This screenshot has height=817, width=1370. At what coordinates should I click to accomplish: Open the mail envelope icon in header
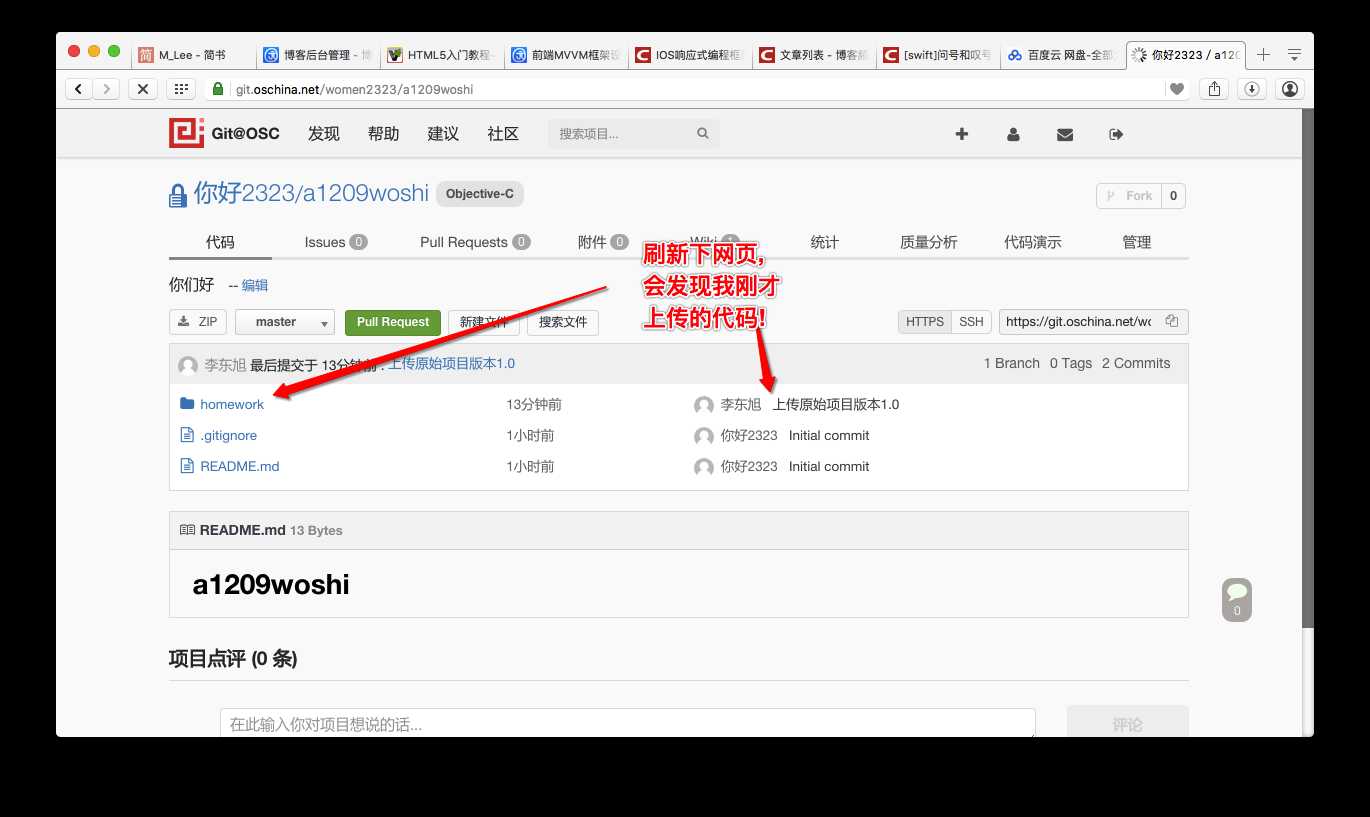click(1065, 134)
